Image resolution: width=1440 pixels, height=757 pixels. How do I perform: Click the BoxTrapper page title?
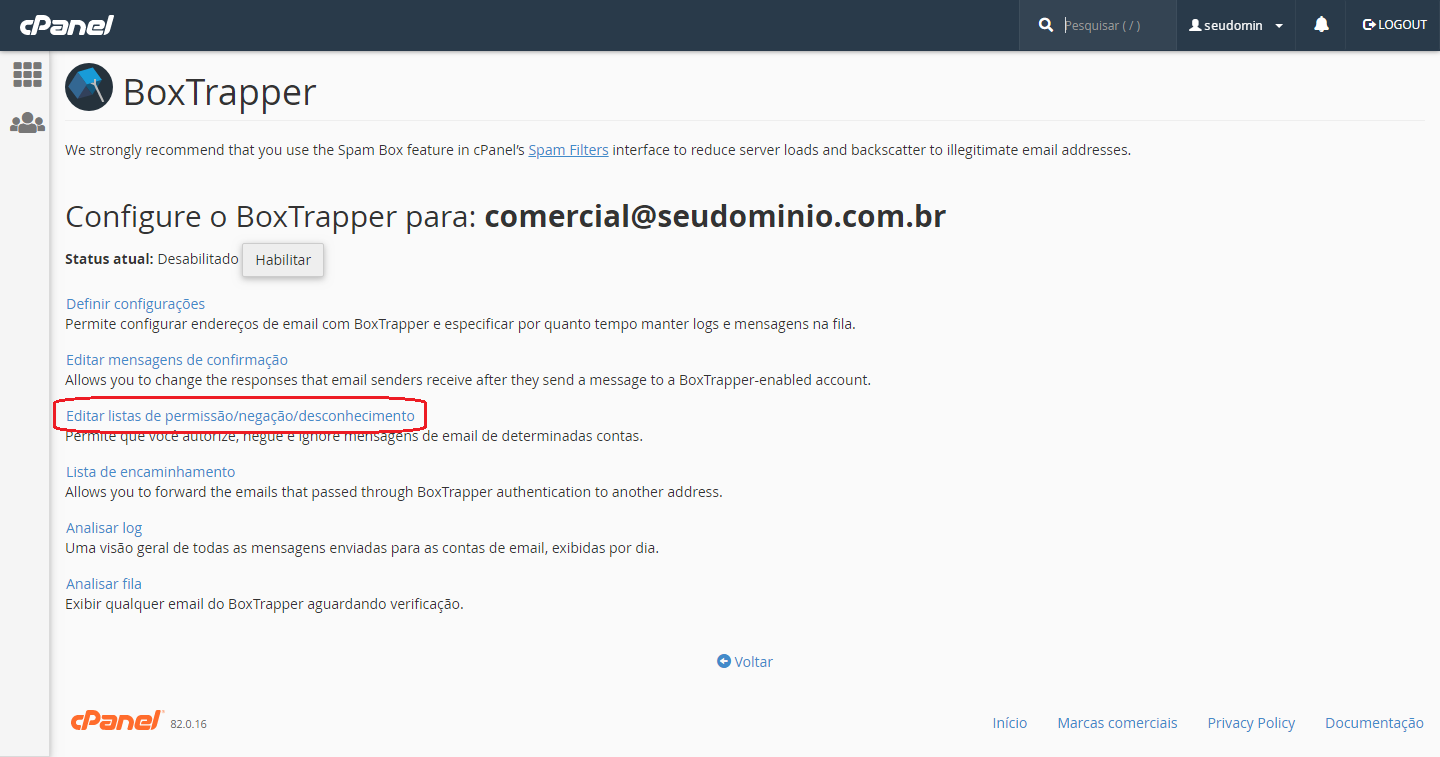click(x=220, y=92)
